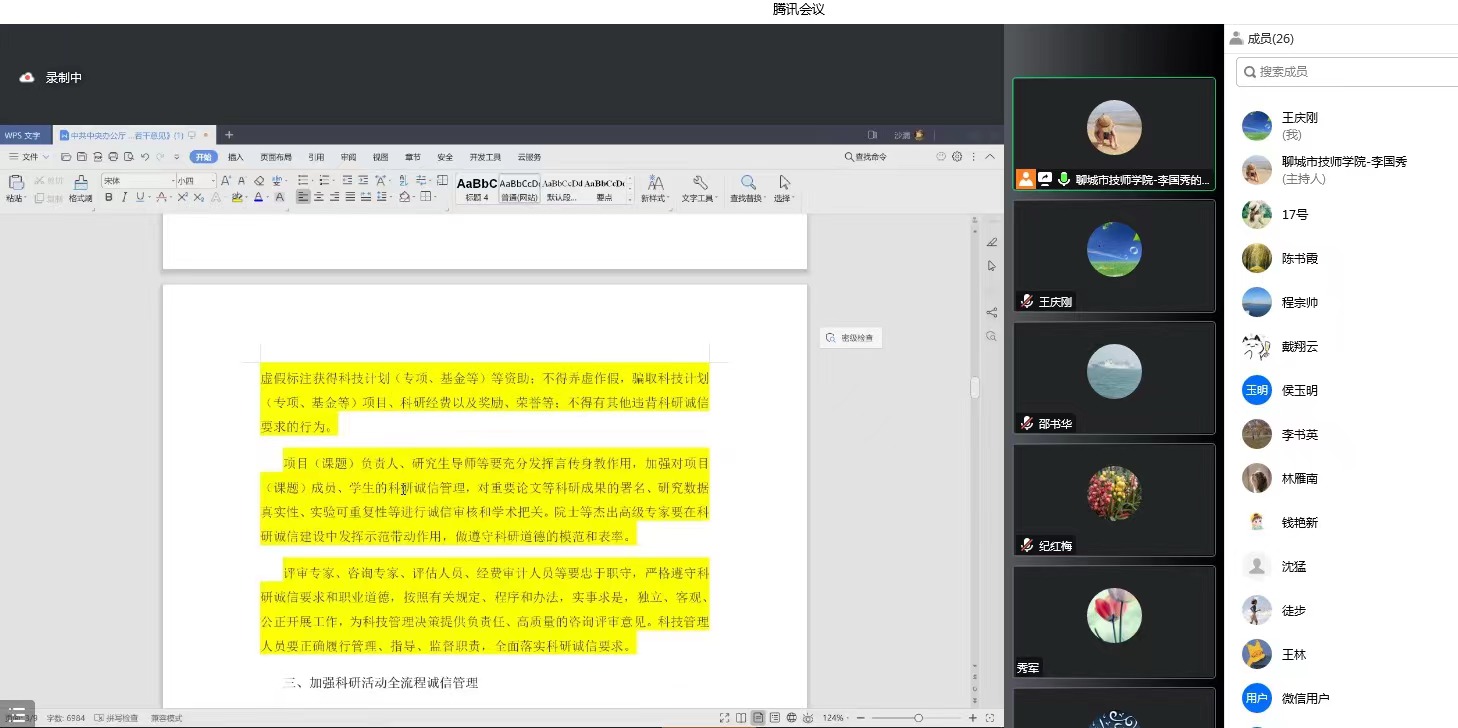Apply Underline formatting
This screenshot has height=728, width=1458.
[x=139, y=197]
